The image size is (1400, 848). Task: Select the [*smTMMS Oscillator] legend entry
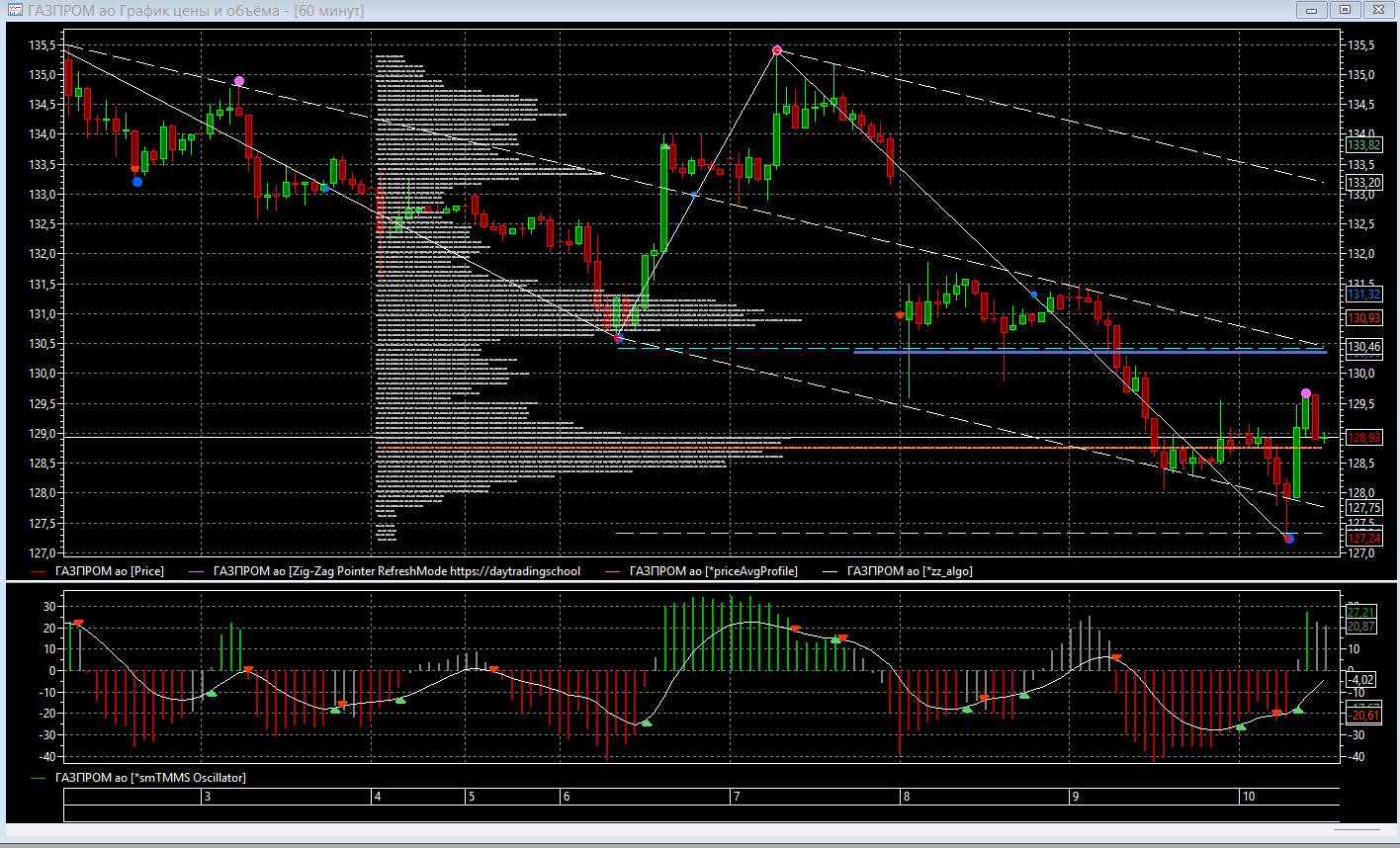pyautogui.click(x=150, y=778)
